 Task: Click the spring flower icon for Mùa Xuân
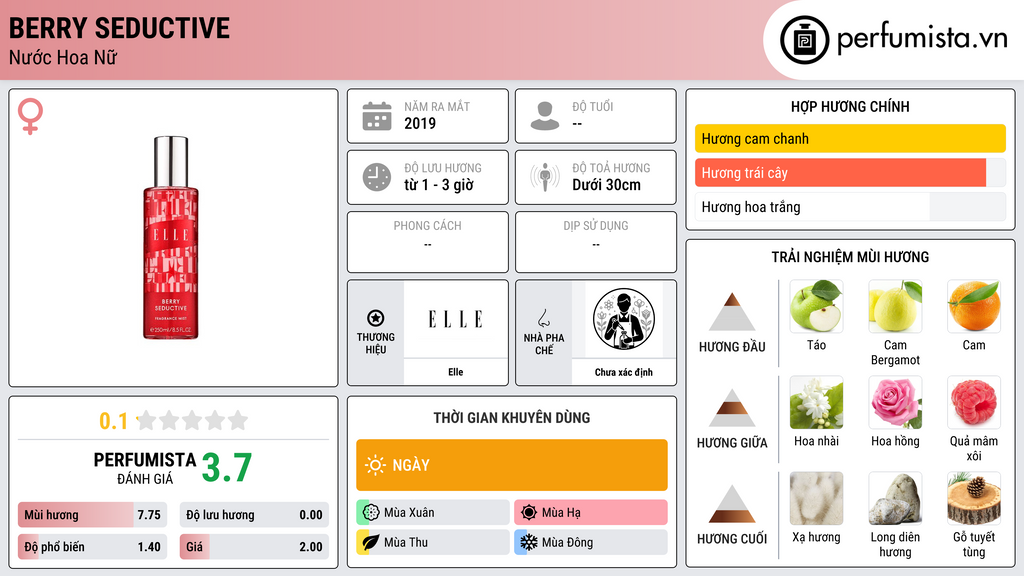(x=371, y=512)
